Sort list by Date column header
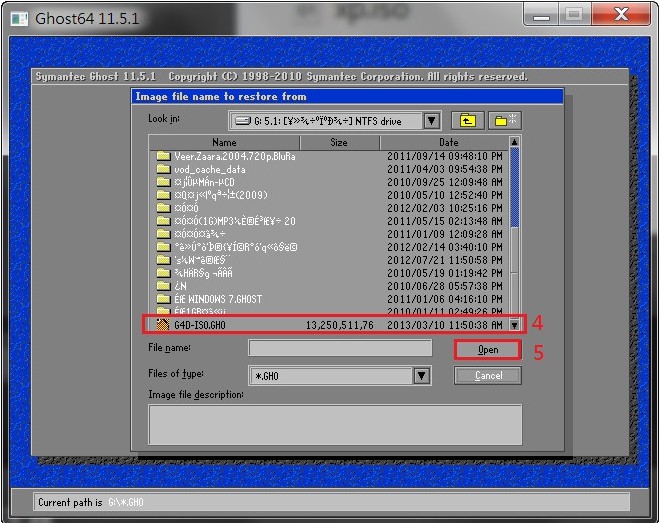Image resolution: width=660 pixels, height=523 pixels. pos(444,143)
